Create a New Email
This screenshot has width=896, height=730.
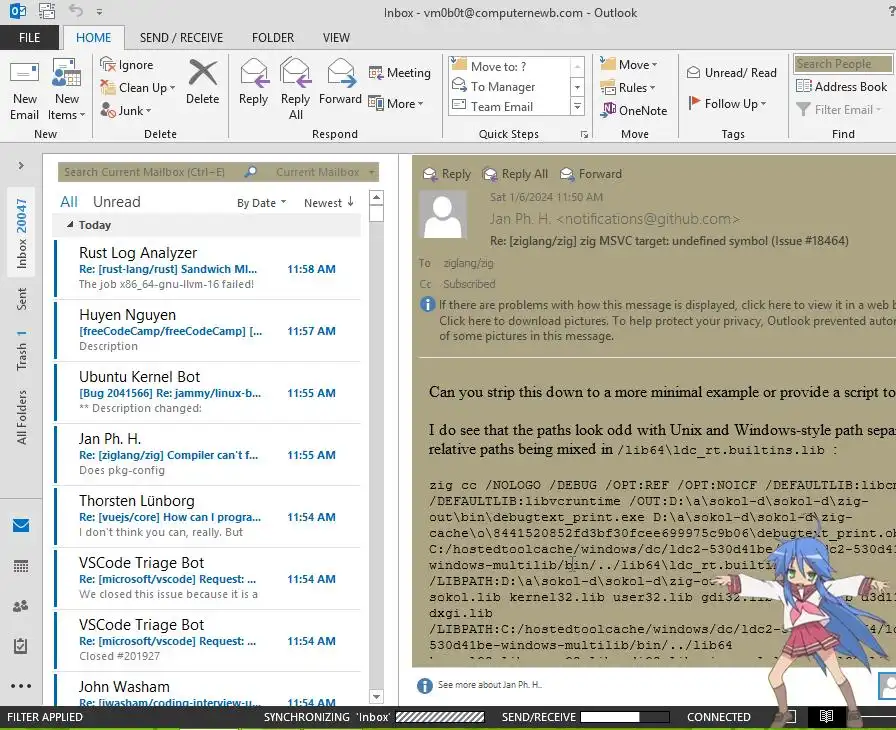click(24, 90)
